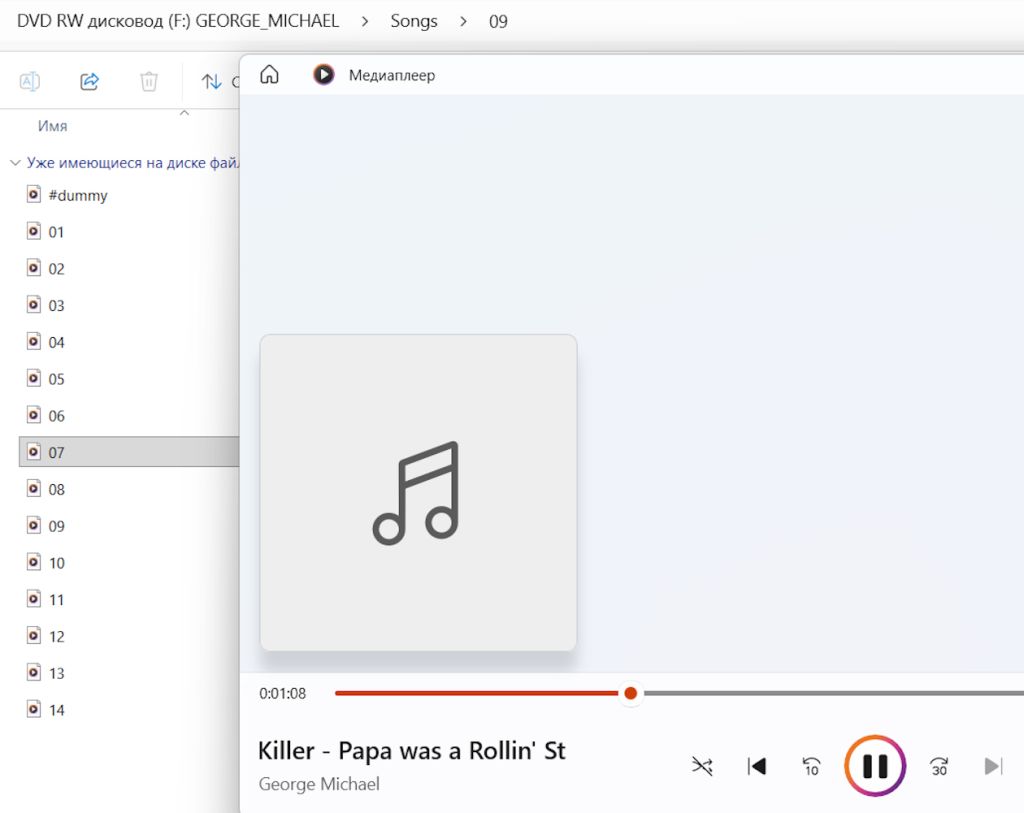Click the Rename icon in toolbar

(30, 82)
